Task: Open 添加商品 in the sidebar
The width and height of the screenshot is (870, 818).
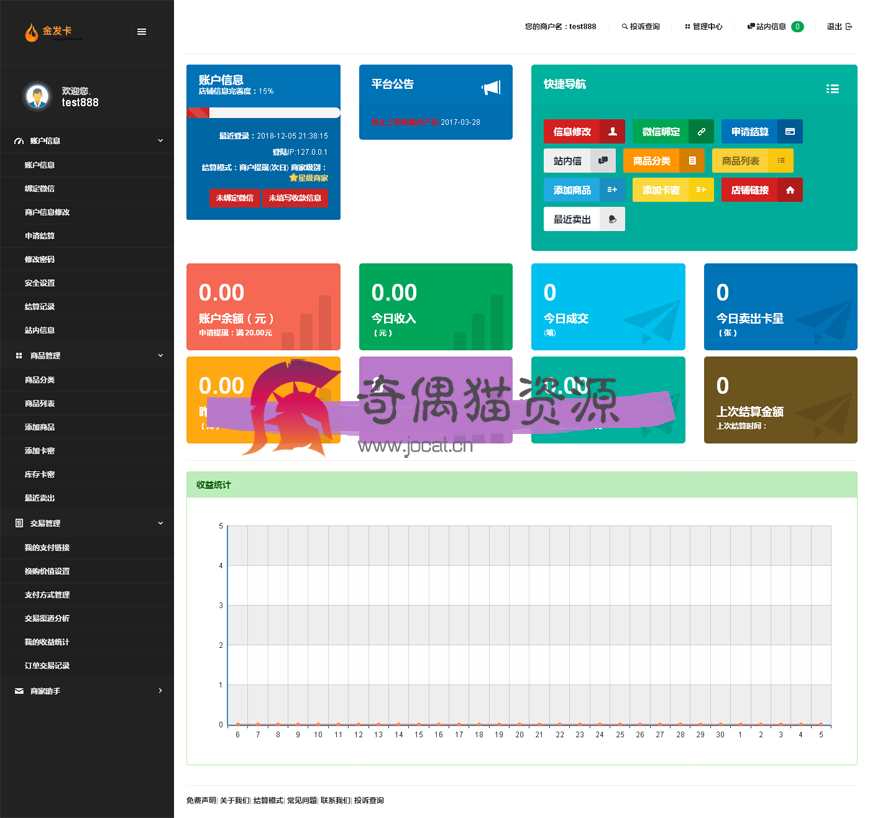Action: tap(39, 427)
